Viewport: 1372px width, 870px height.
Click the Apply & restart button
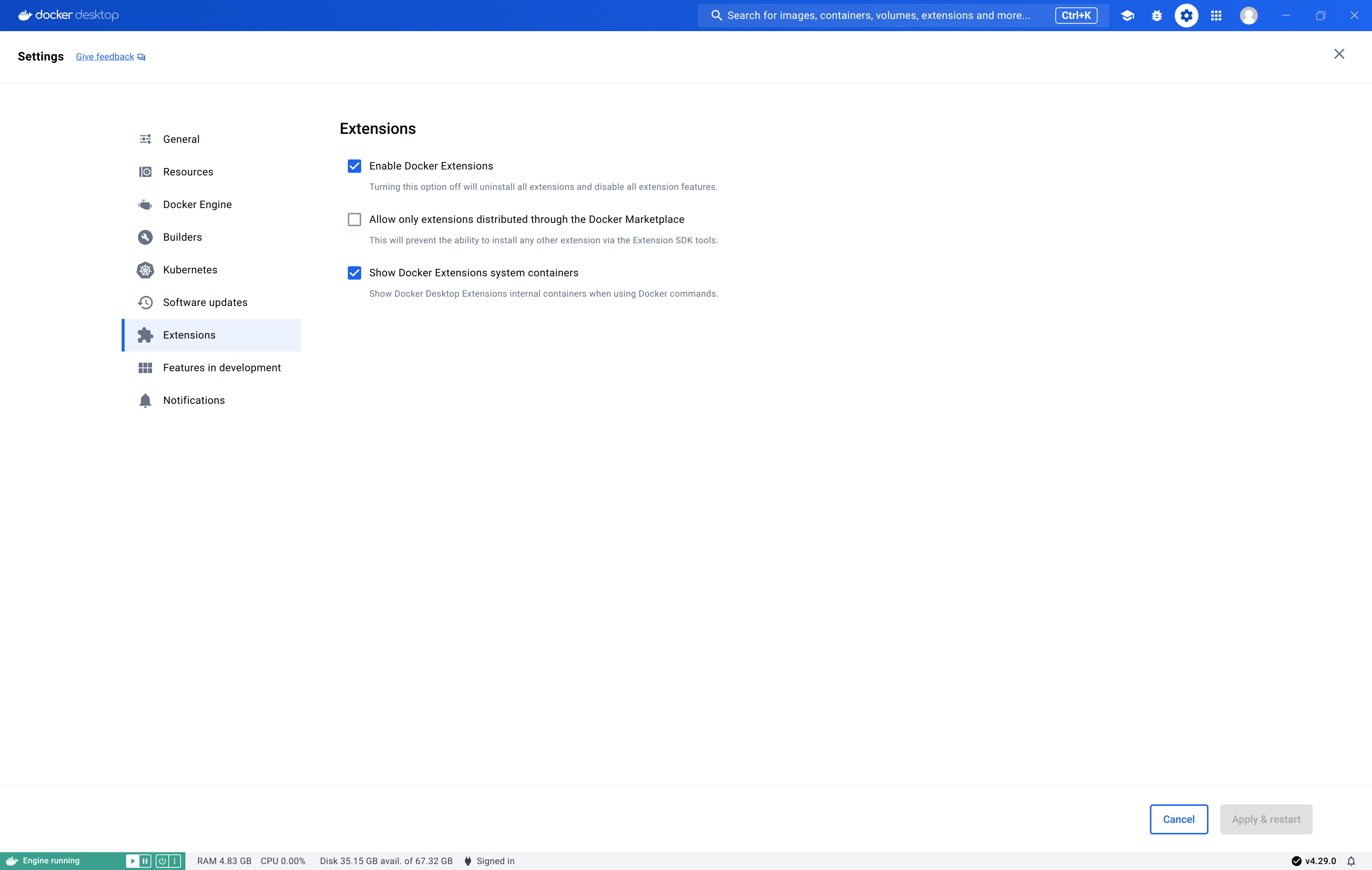click(x=1266, y=819)
